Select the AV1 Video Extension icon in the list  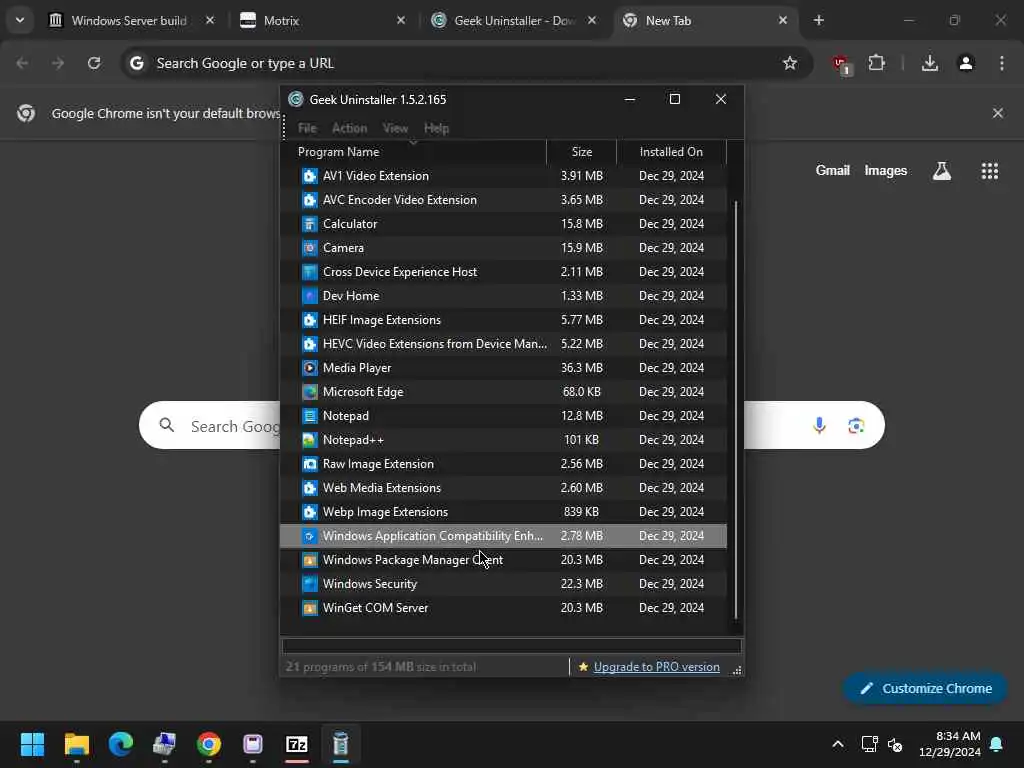pyautogui.click(x=310, y=176)
